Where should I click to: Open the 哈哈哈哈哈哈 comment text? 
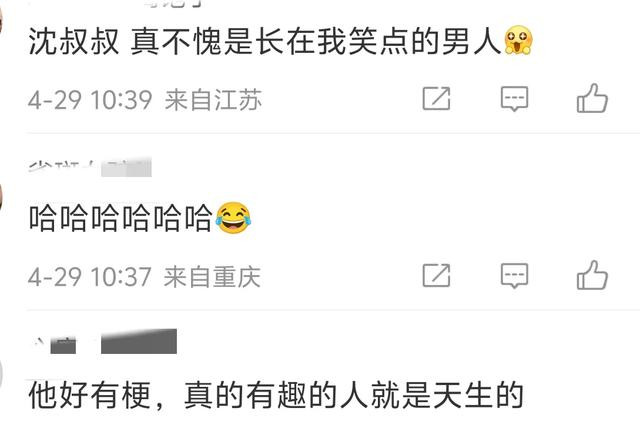click(x=121, y=218)
